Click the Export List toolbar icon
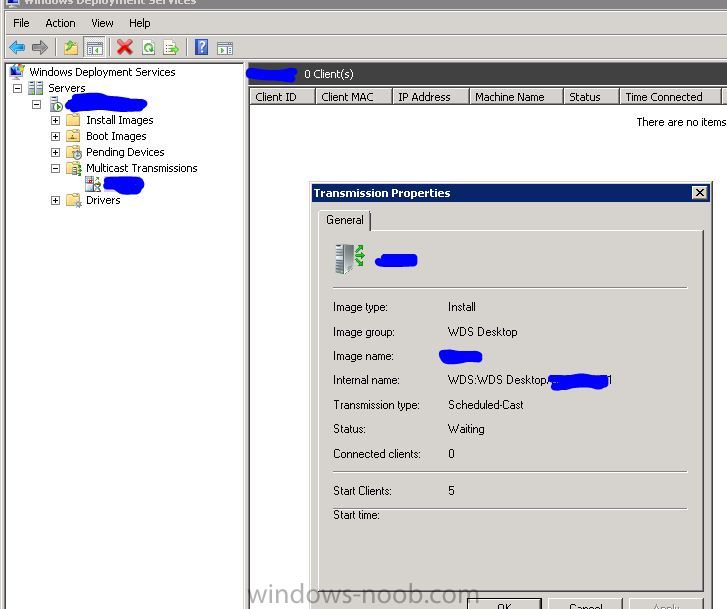This screenshot has width=727, height=609. point(171,48)
